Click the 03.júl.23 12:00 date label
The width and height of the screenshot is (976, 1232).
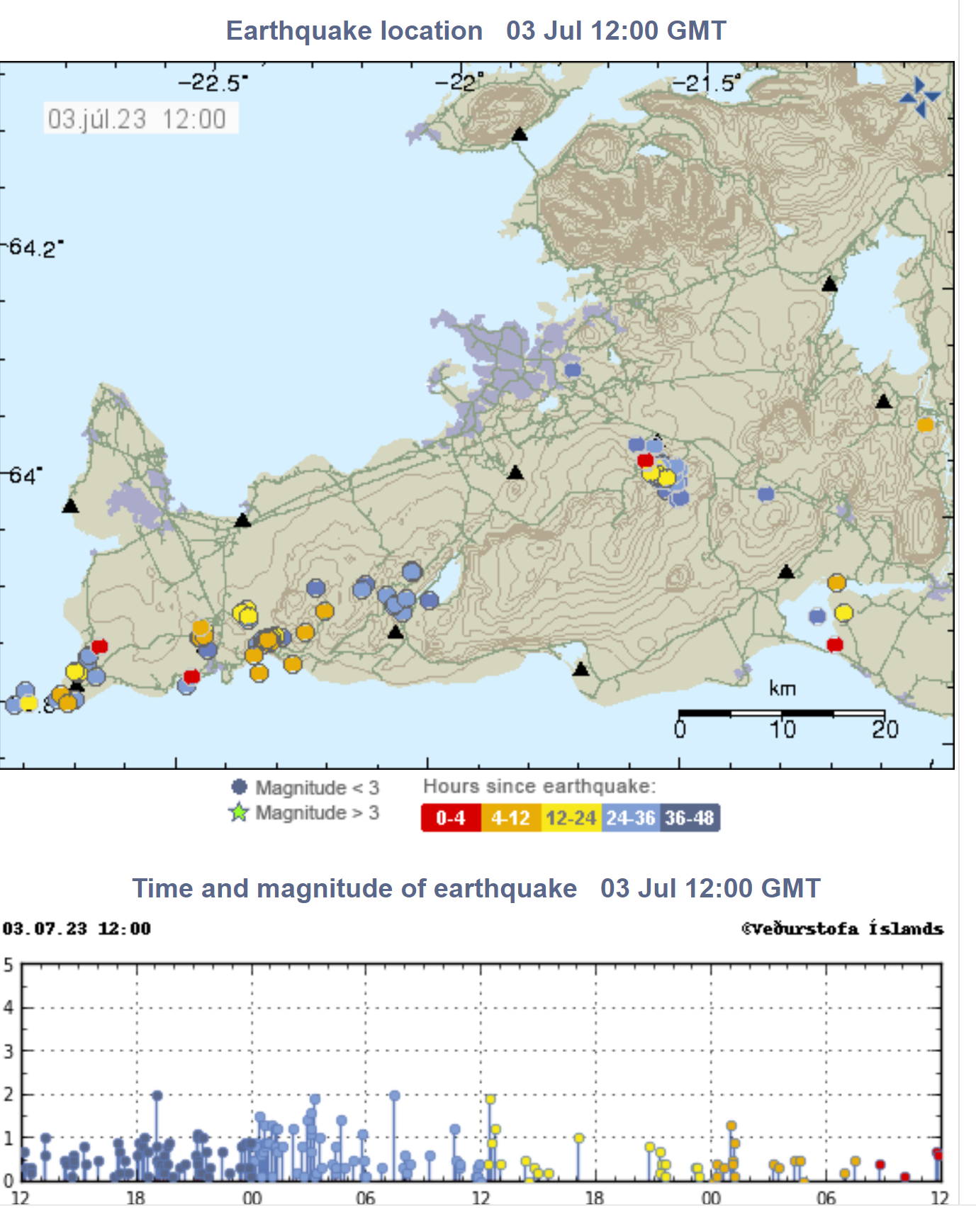click(x=138, y=119)
